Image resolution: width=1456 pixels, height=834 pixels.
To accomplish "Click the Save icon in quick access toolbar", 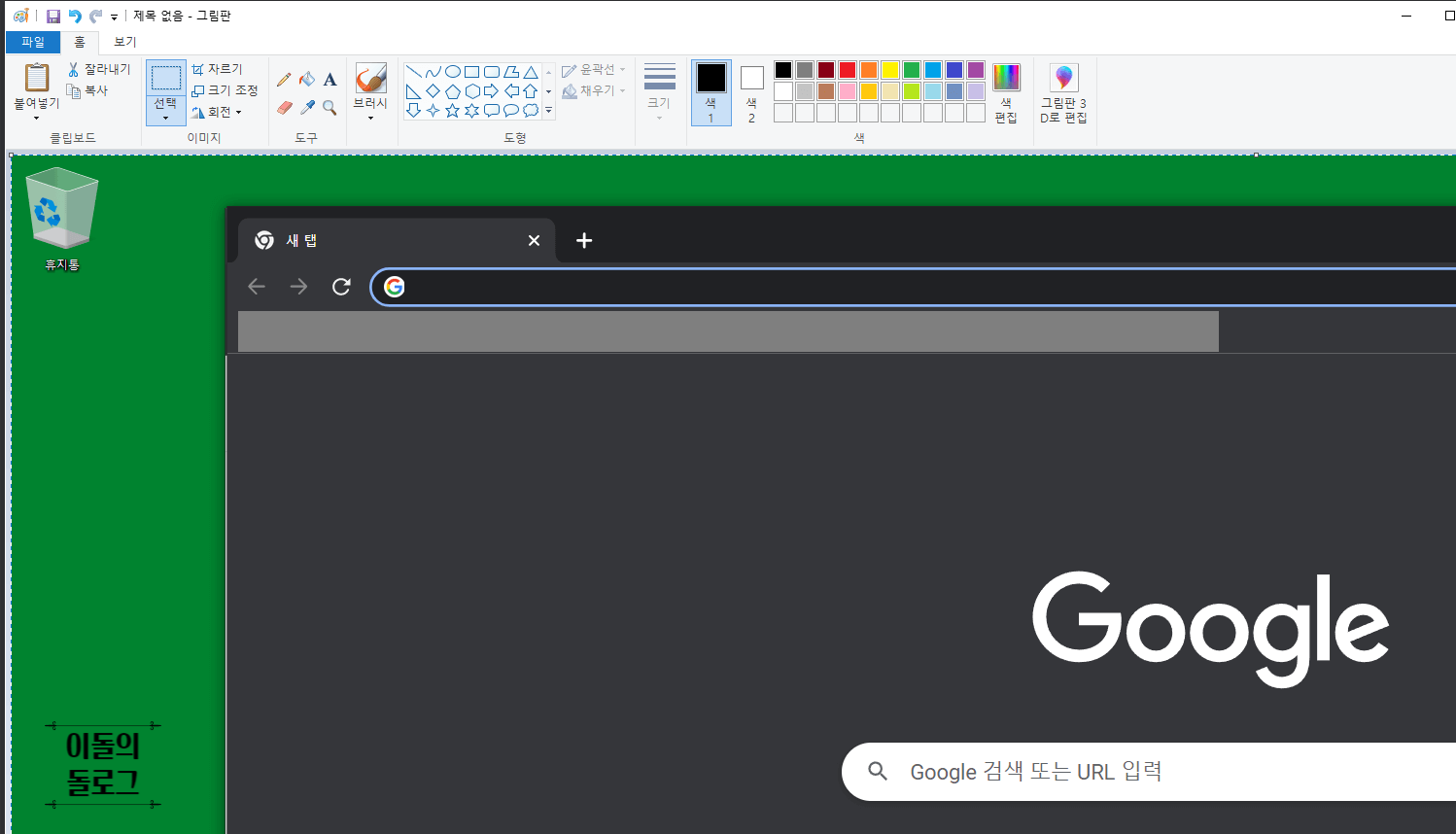I will tap(53, 17).
